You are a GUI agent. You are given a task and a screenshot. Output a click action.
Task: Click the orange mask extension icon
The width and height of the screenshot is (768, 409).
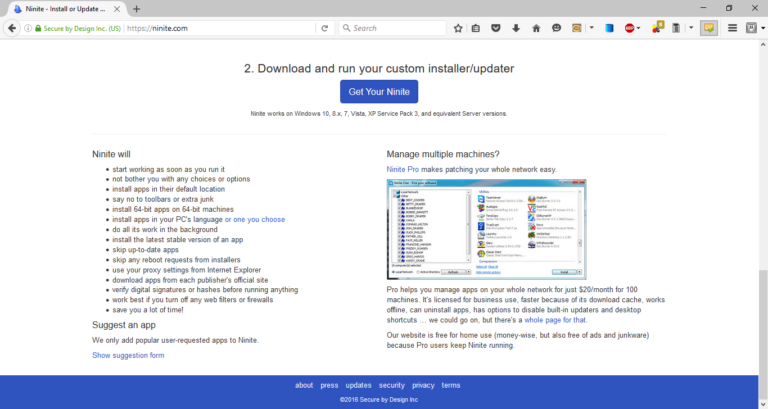tap(576, 28)
